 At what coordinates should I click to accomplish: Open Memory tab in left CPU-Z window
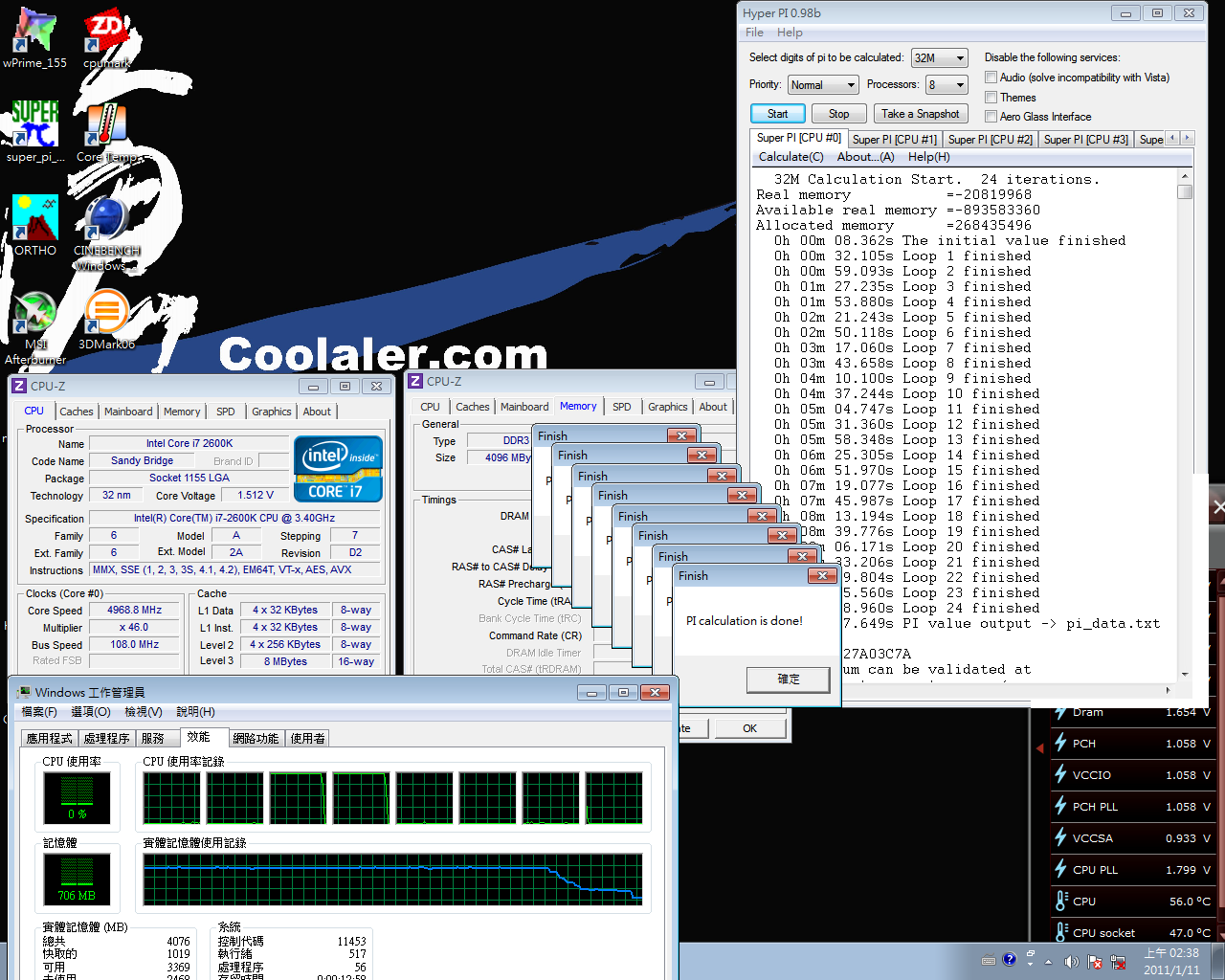pos(182,412)
